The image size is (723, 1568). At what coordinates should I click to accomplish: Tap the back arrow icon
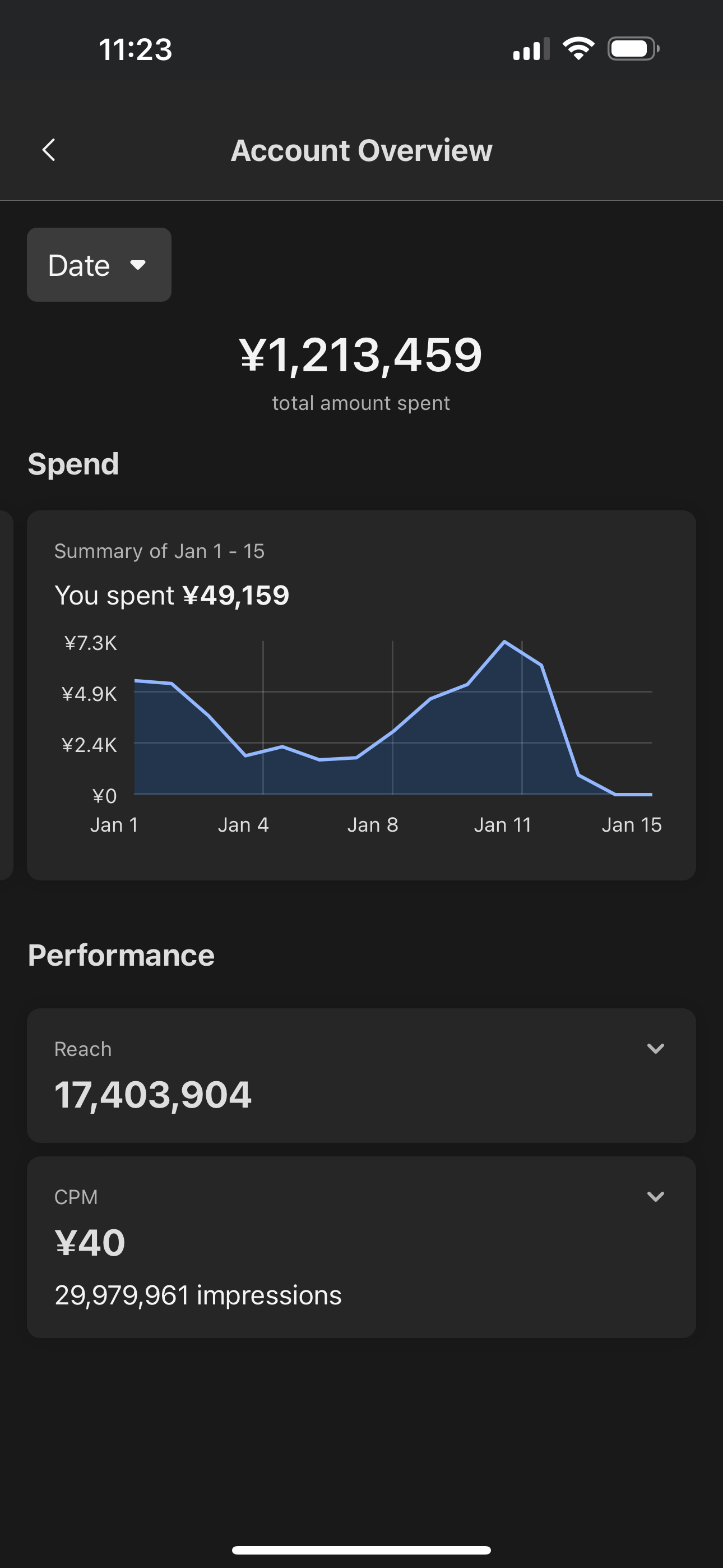click(49, 150)
